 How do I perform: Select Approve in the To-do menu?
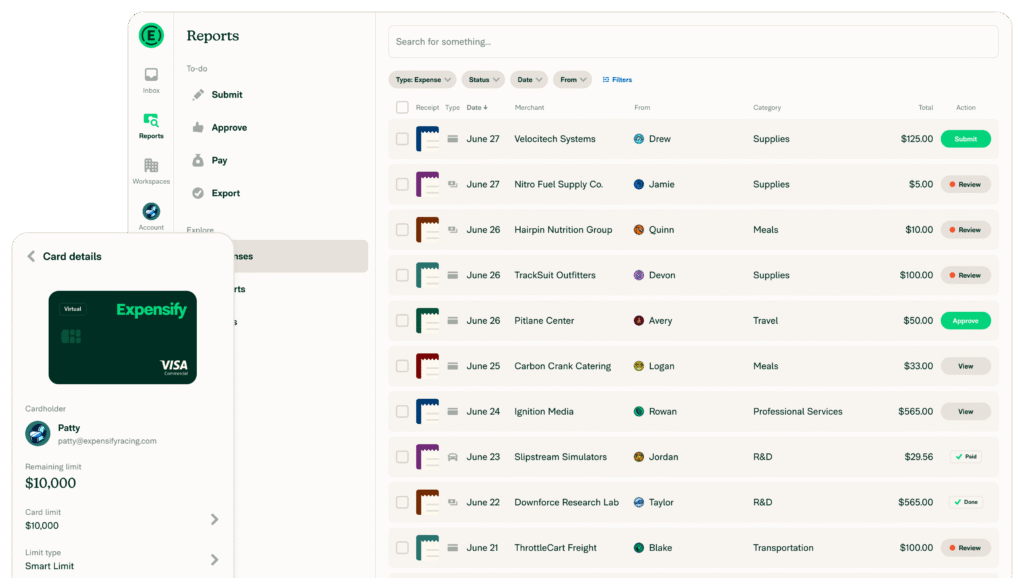pyautogui.click(x=229, y=128)
